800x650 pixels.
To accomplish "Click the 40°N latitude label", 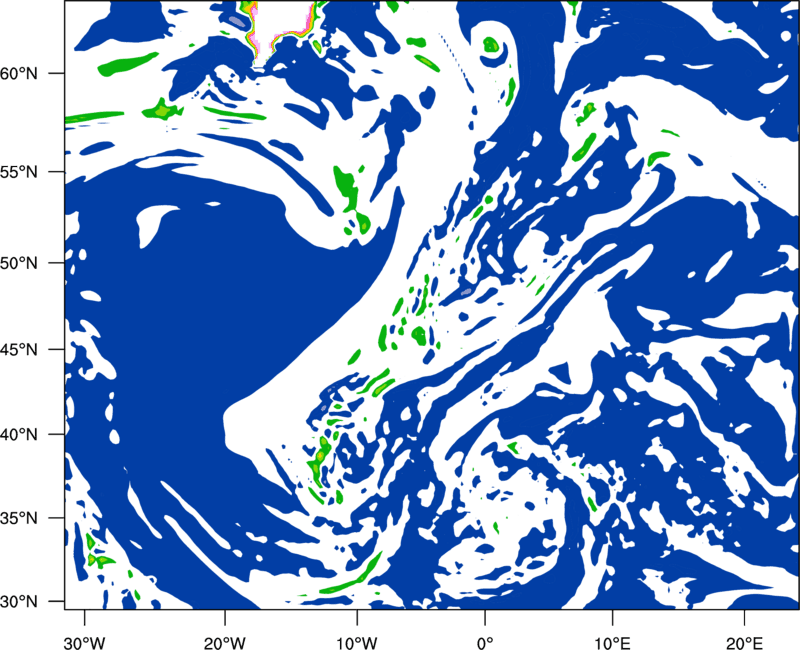I will pyautogui.click(x=19, y=435).
